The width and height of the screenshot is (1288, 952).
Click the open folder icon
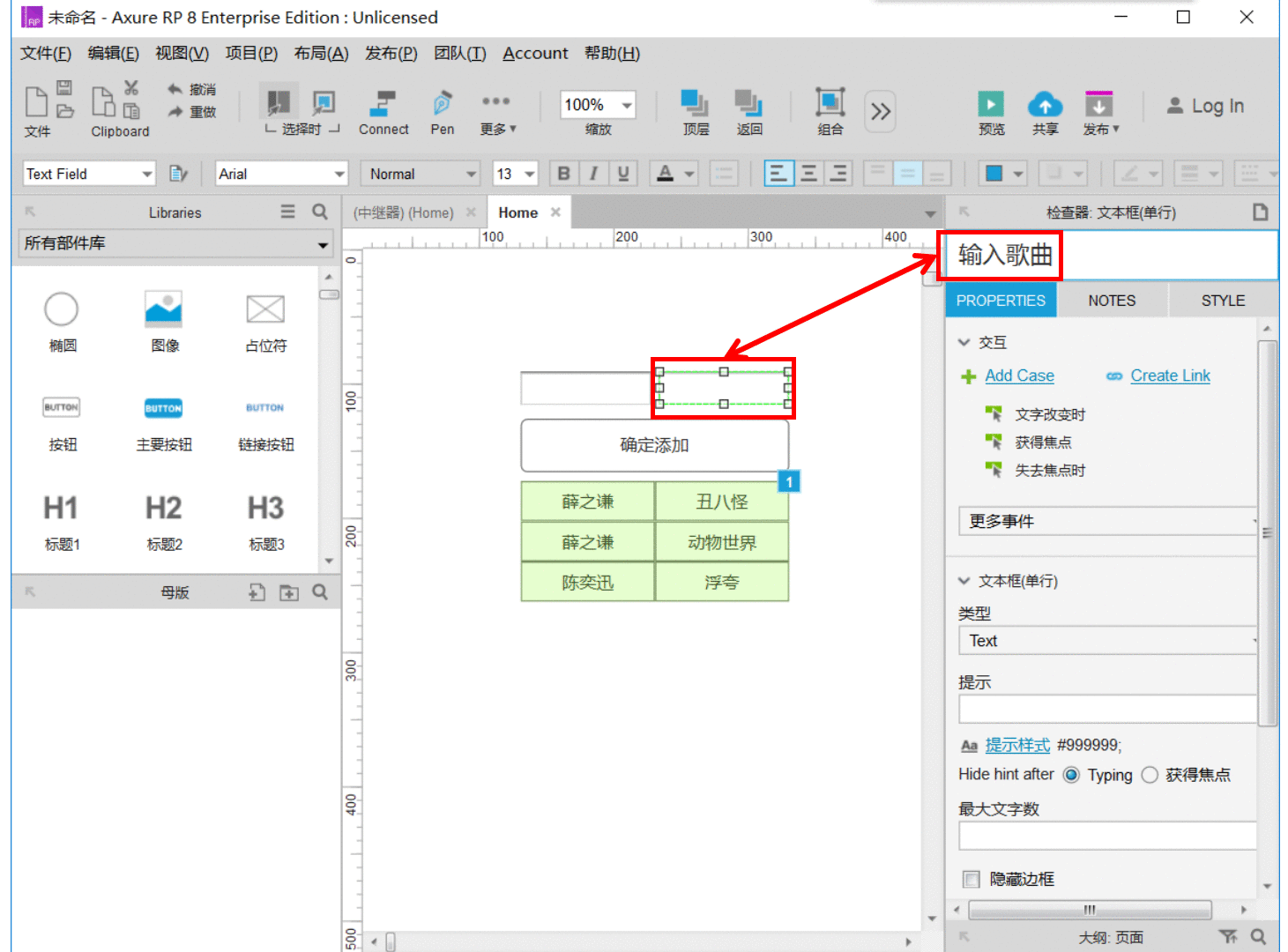(x=65, y=111)
